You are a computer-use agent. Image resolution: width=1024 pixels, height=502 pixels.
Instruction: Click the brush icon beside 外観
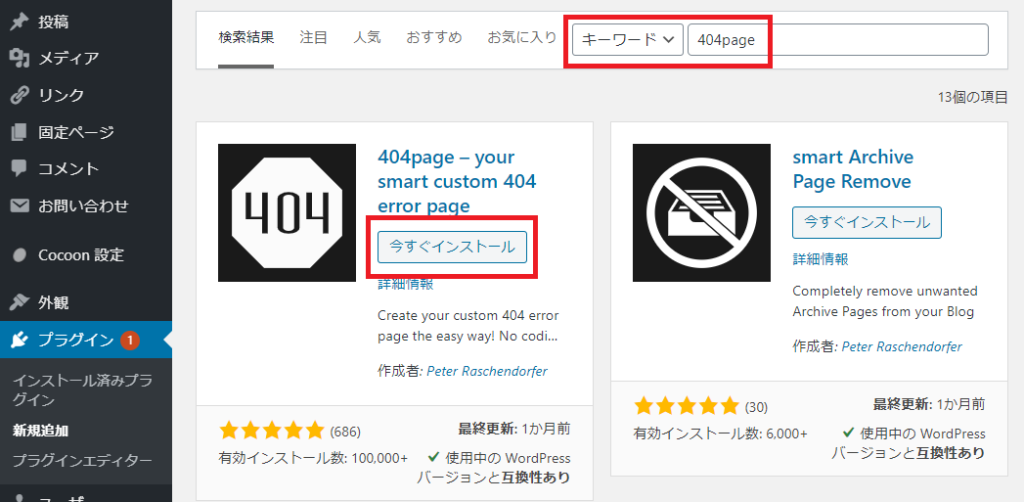click(x=20, y=302)
